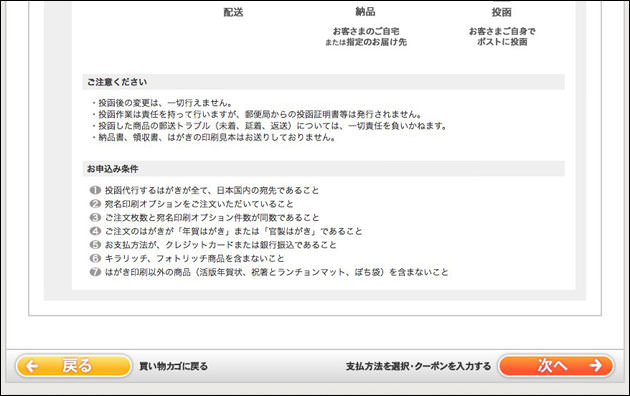Click the red 次へ next button

point(556,365)
